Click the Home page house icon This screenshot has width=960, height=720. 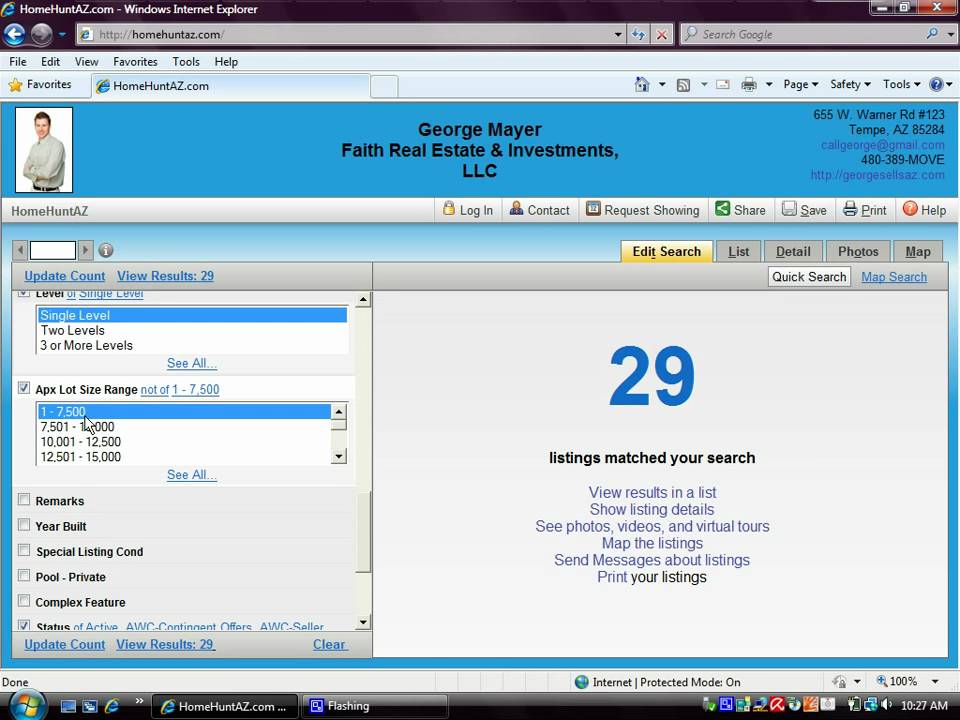click(642, 84)
